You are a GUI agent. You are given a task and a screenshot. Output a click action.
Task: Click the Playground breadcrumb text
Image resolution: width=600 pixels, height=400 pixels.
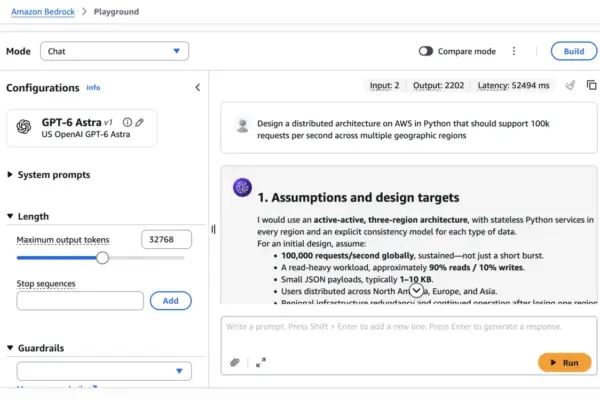pos(116,12)
